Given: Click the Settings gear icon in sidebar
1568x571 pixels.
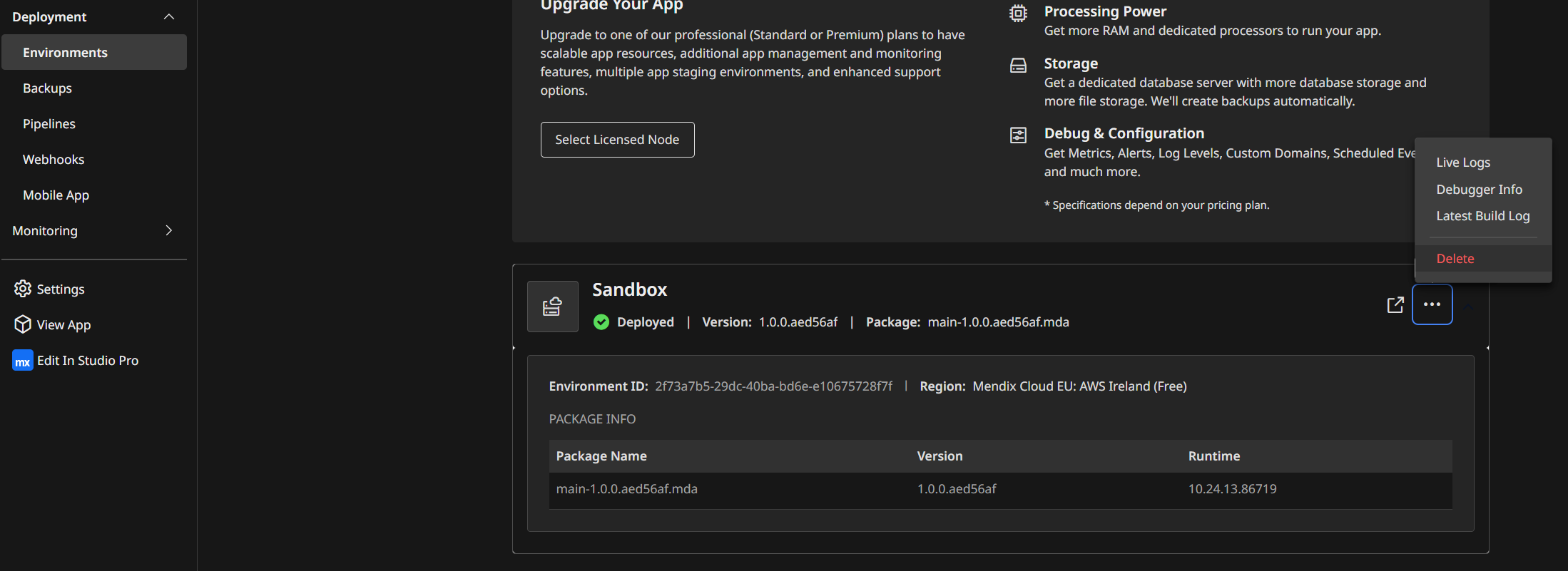Looking at the screenshot, I should click(23, 289).
